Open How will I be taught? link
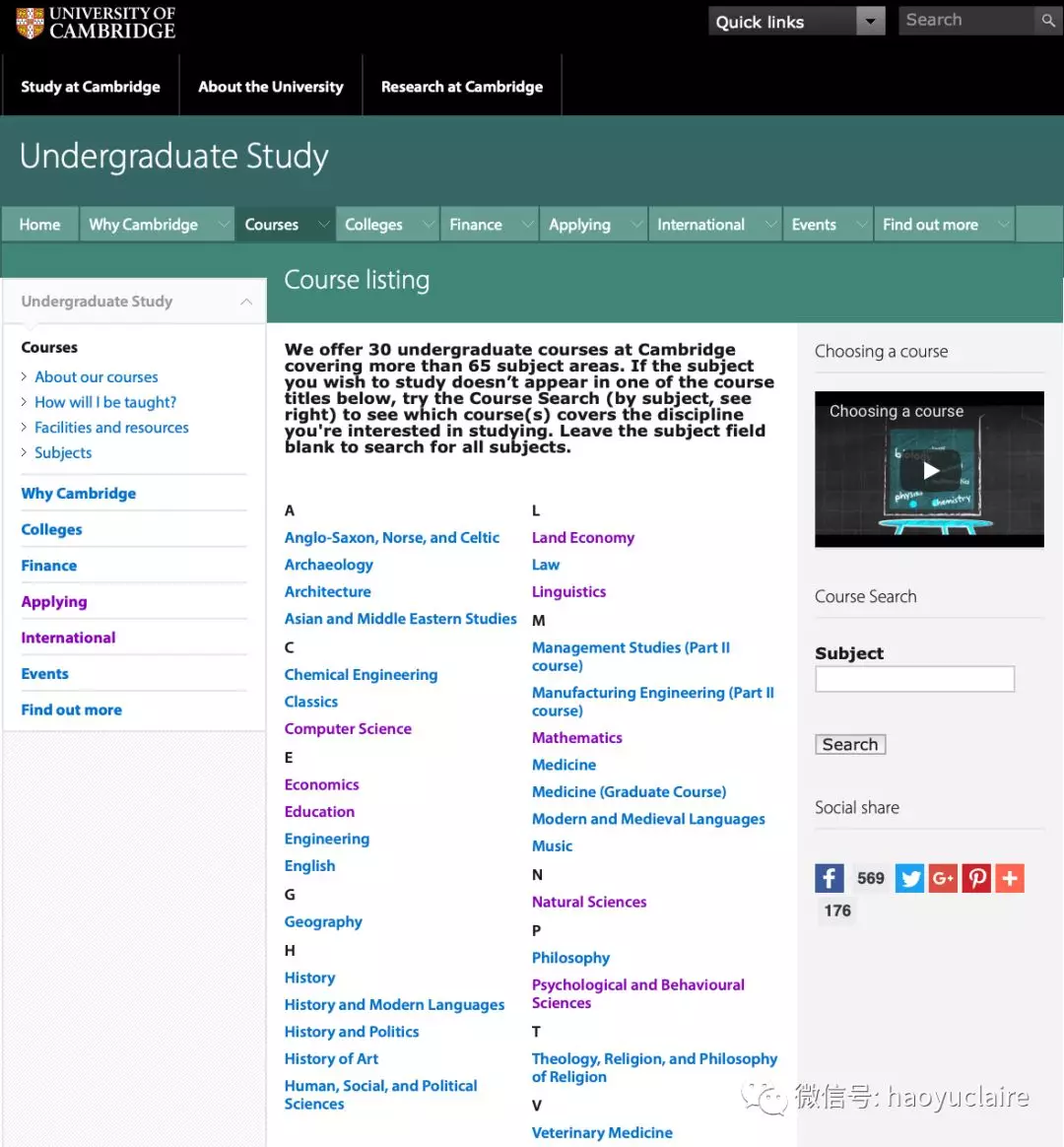The width and height of the screenshot is (1064, 1147). point(105,402)
